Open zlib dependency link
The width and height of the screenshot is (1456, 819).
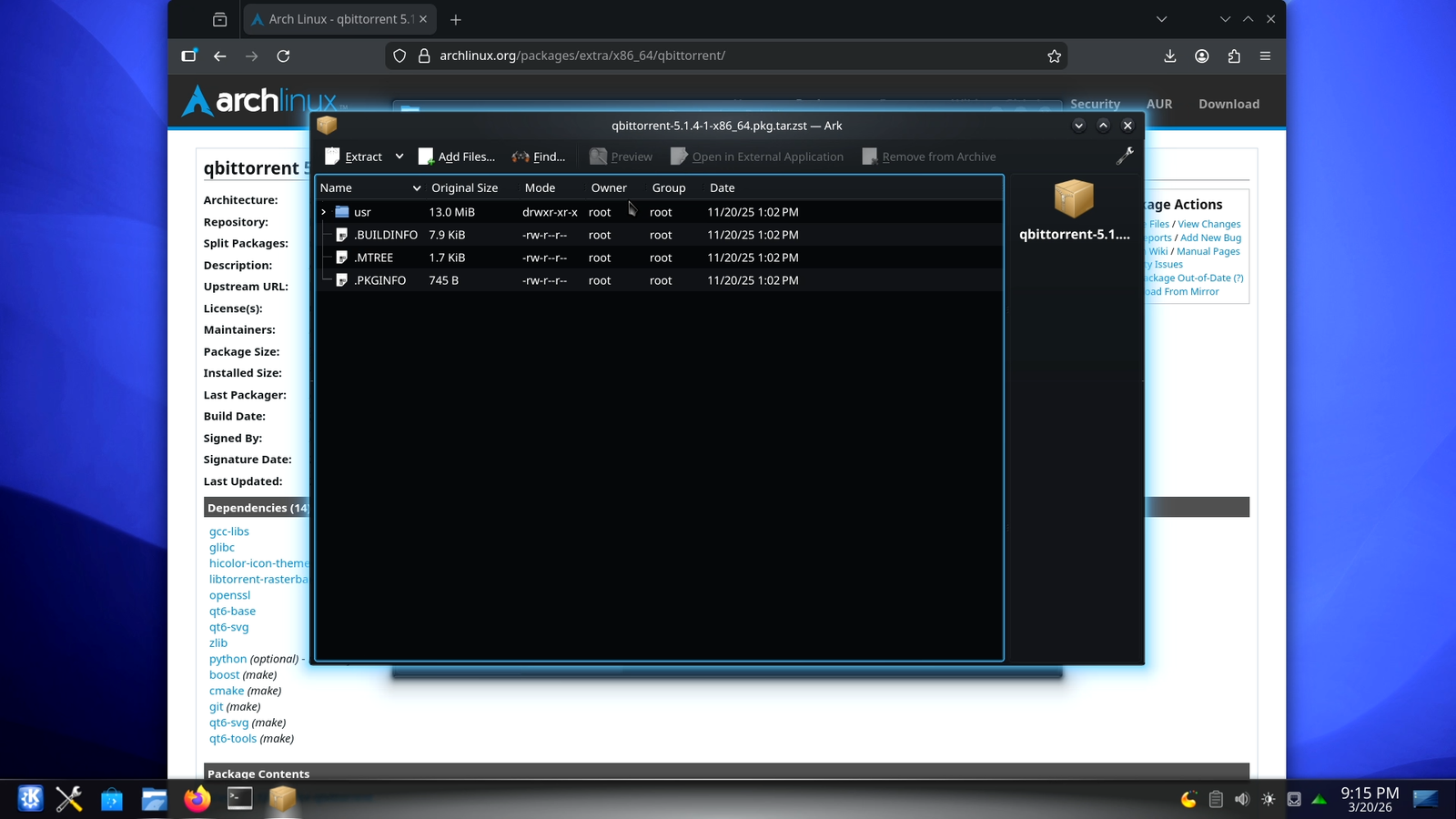(x=218, y=643)
